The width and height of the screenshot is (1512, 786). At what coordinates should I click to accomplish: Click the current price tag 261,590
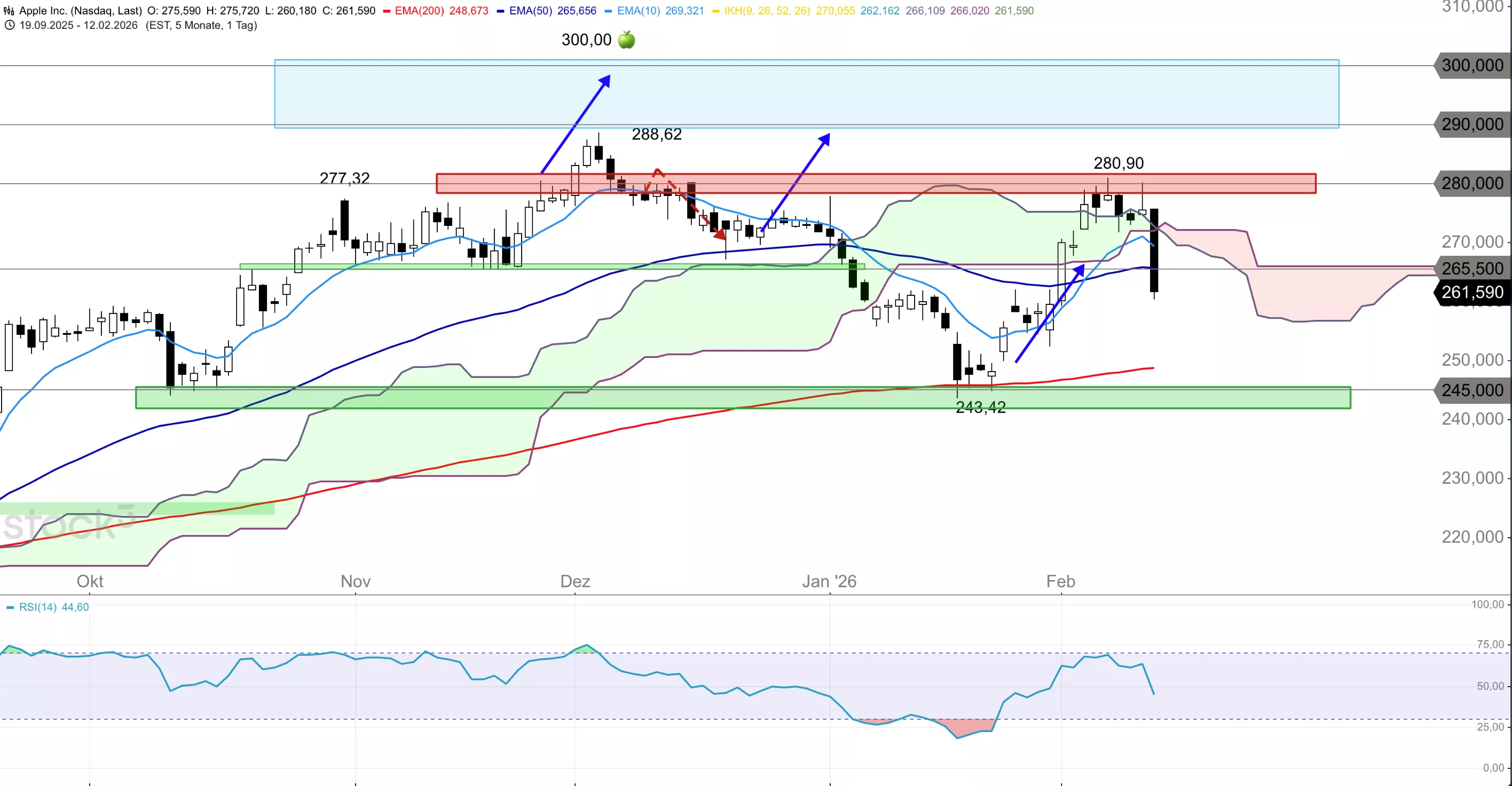pyautogui.click(x=1472, y=292)
